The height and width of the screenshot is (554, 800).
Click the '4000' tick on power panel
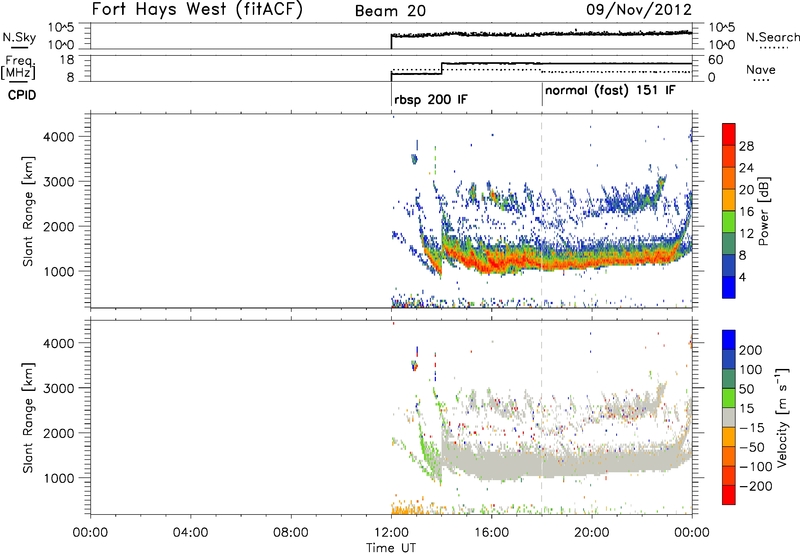click(58, 137)
